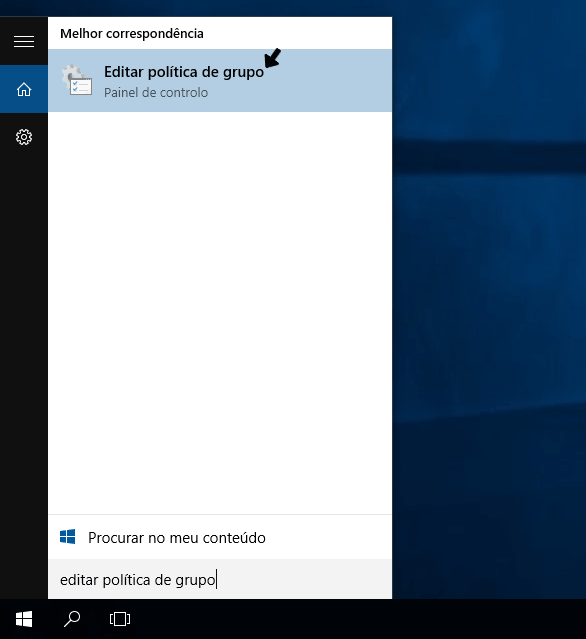Click the group policy checklist icon
Viewport: 586px width, 639px height.
tap(77, 80)
